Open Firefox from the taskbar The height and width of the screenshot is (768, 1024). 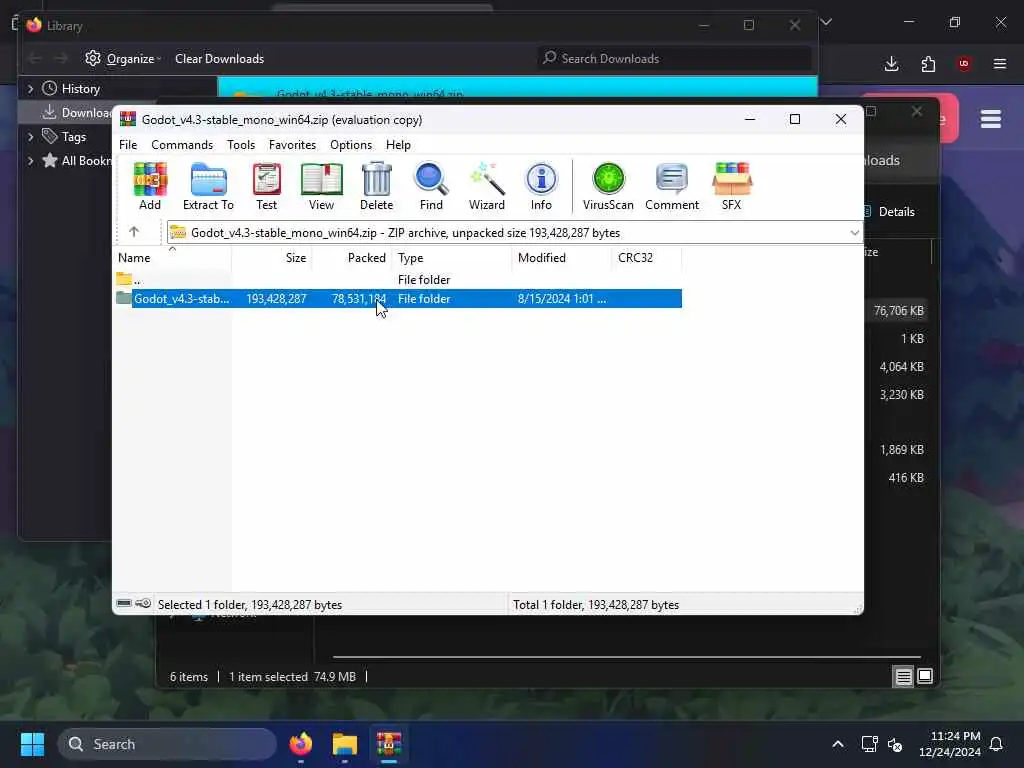coord(300,744)
